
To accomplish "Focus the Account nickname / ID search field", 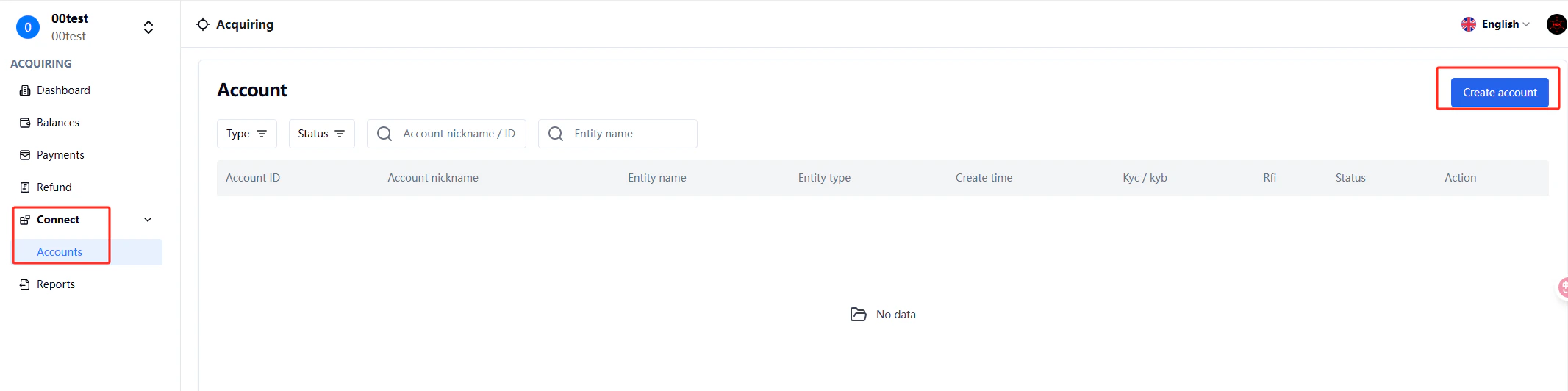I will tap(446, 134).
